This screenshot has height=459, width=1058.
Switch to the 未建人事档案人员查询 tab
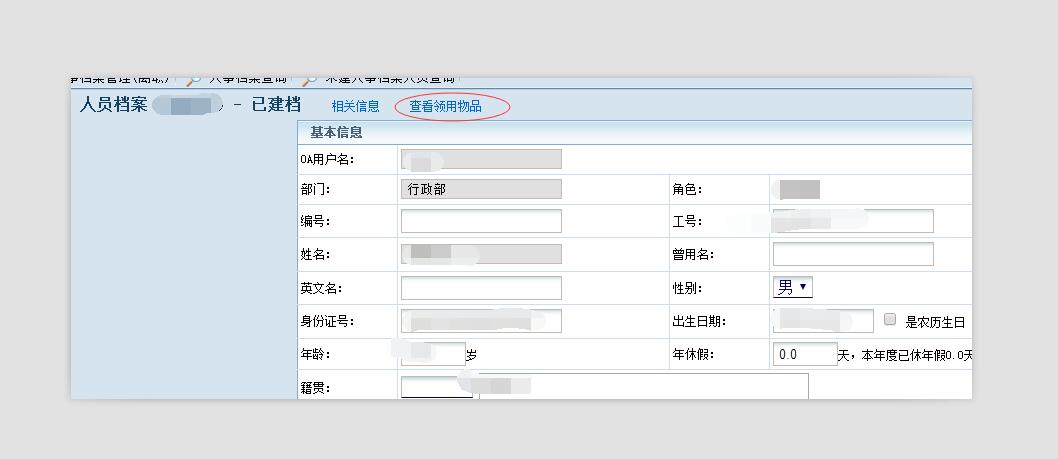(x=389, y=80)
